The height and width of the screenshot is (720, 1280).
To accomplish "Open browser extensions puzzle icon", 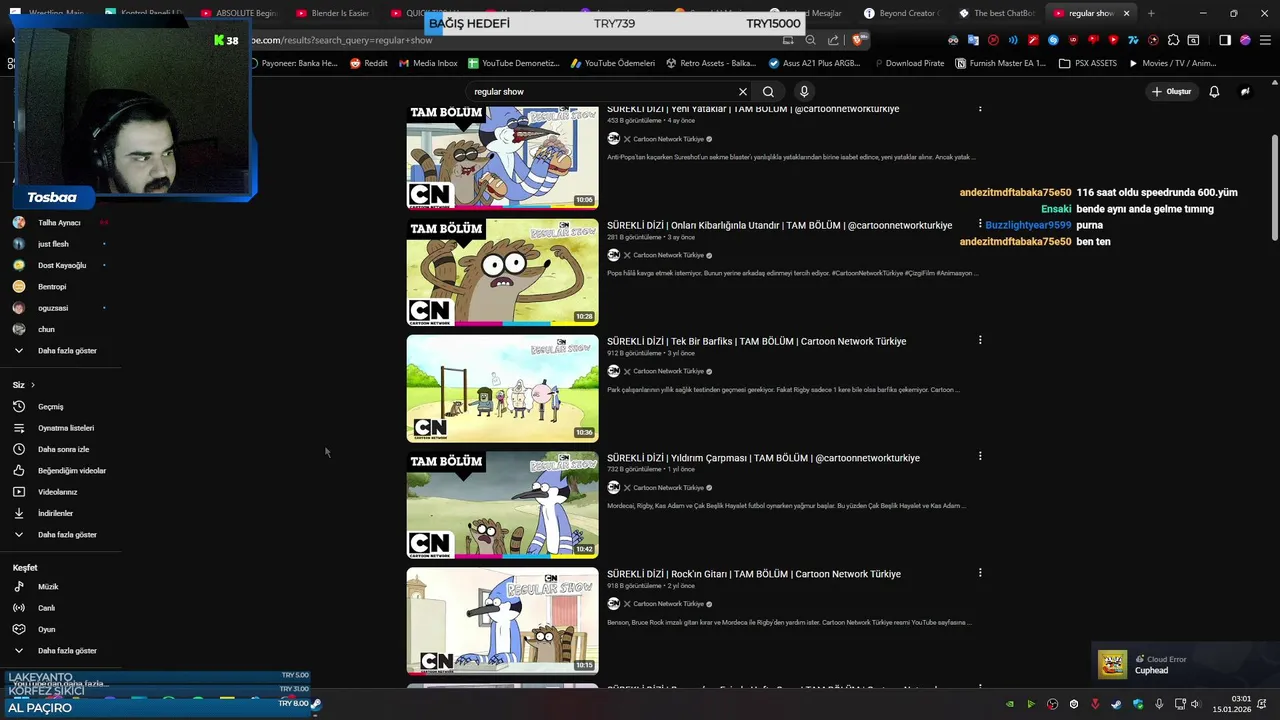I will click(x=1173, y=40).
